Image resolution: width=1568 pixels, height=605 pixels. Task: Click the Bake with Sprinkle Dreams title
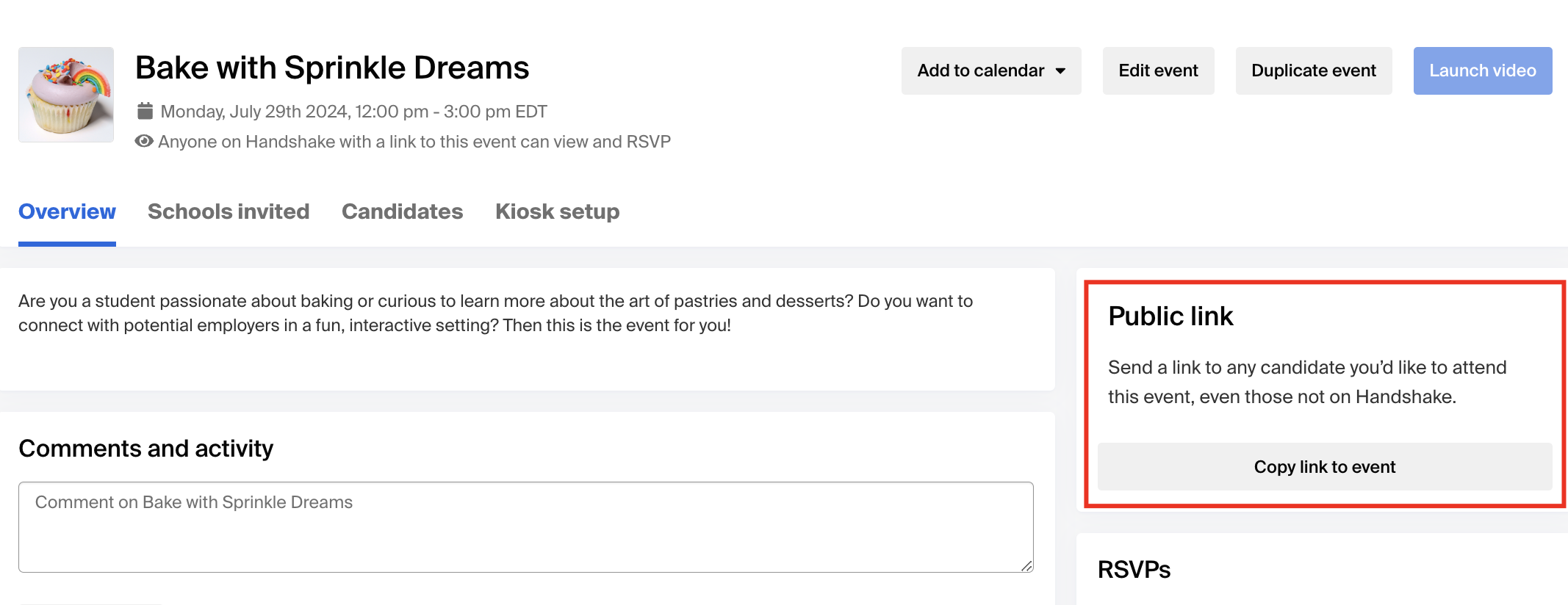pyautogui.click(x=332, y=68)
